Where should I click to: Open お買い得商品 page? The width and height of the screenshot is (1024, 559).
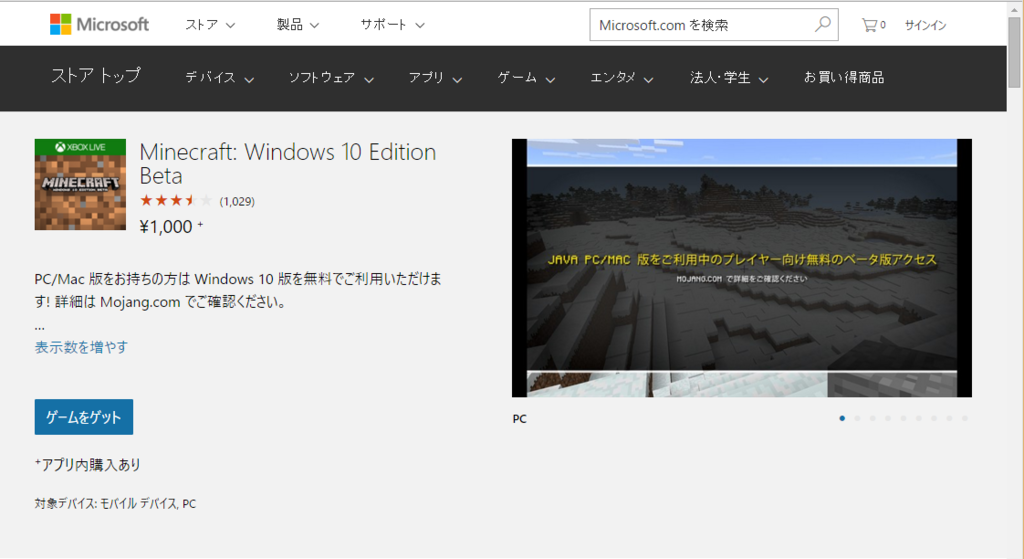(x=844, y=78)
